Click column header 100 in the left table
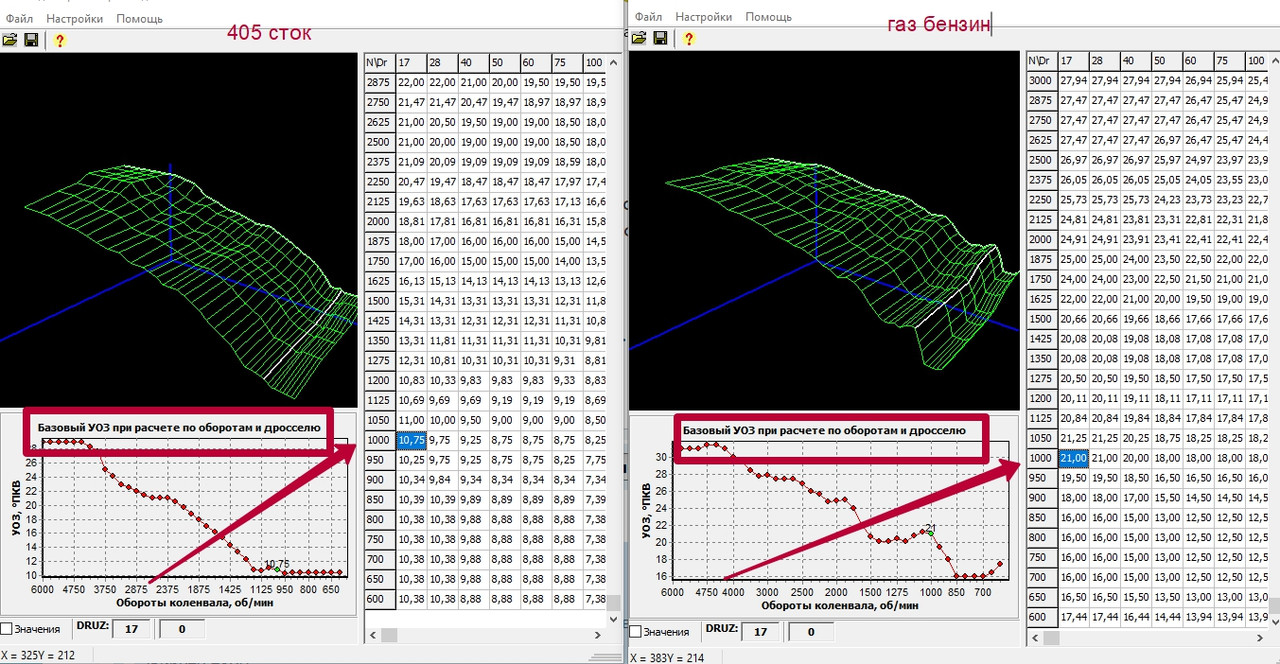The height and width of the screenshot is (664, 1280). 594,62
